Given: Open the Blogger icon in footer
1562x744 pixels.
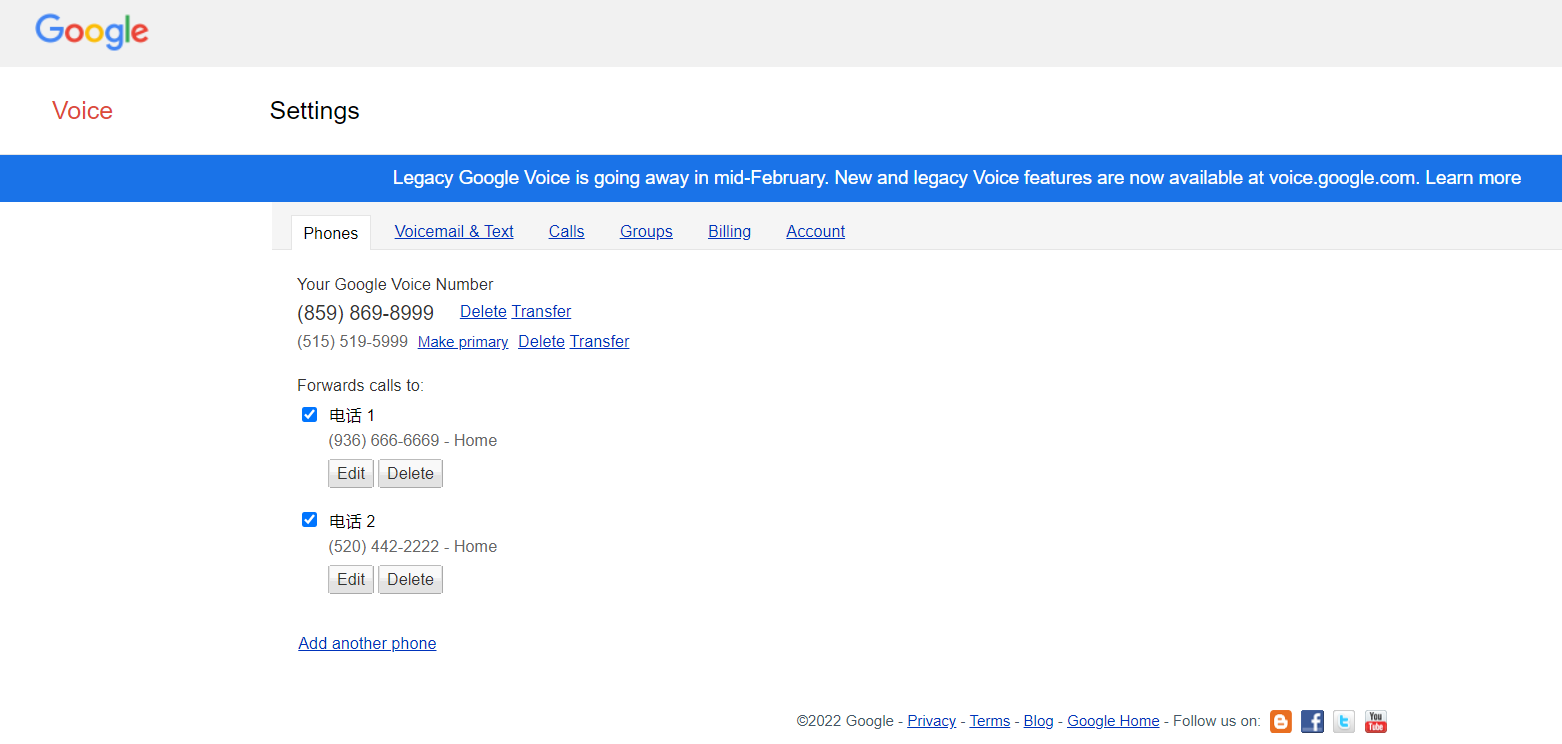Looking at the screenshot, I should (1281, 721).
